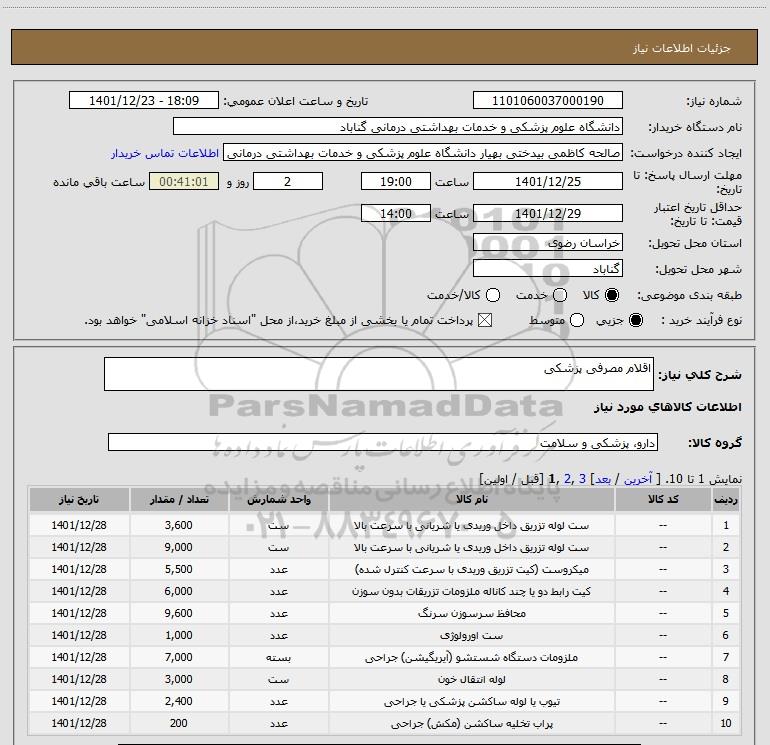Click quantity 9,000 in row 2
Image resolution: width=770 pixels, height=745 pixels.
click(179, 547)
